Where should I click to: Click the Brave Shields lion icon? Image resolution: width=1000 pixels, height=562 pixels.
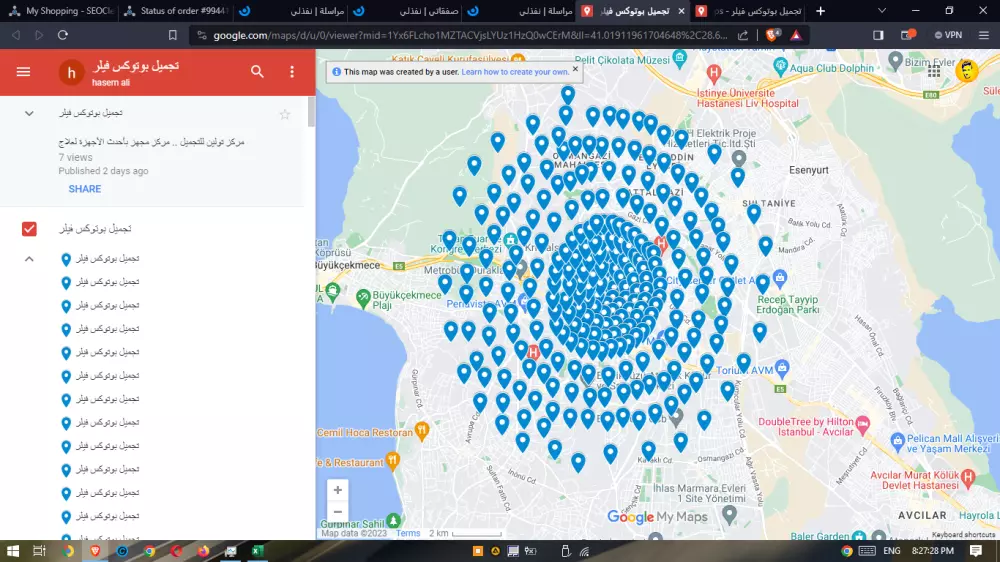click(772, 35)
